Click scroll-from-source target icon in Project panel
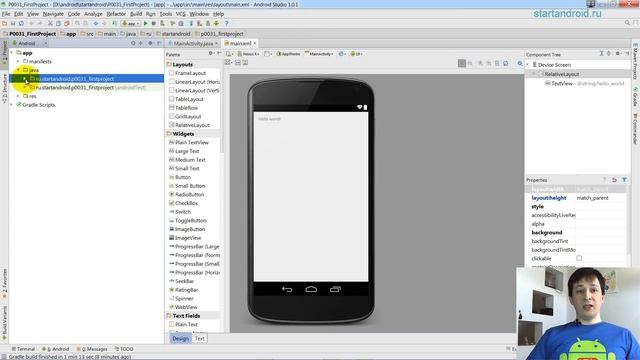The image size is (640, 360). (133, 43)
